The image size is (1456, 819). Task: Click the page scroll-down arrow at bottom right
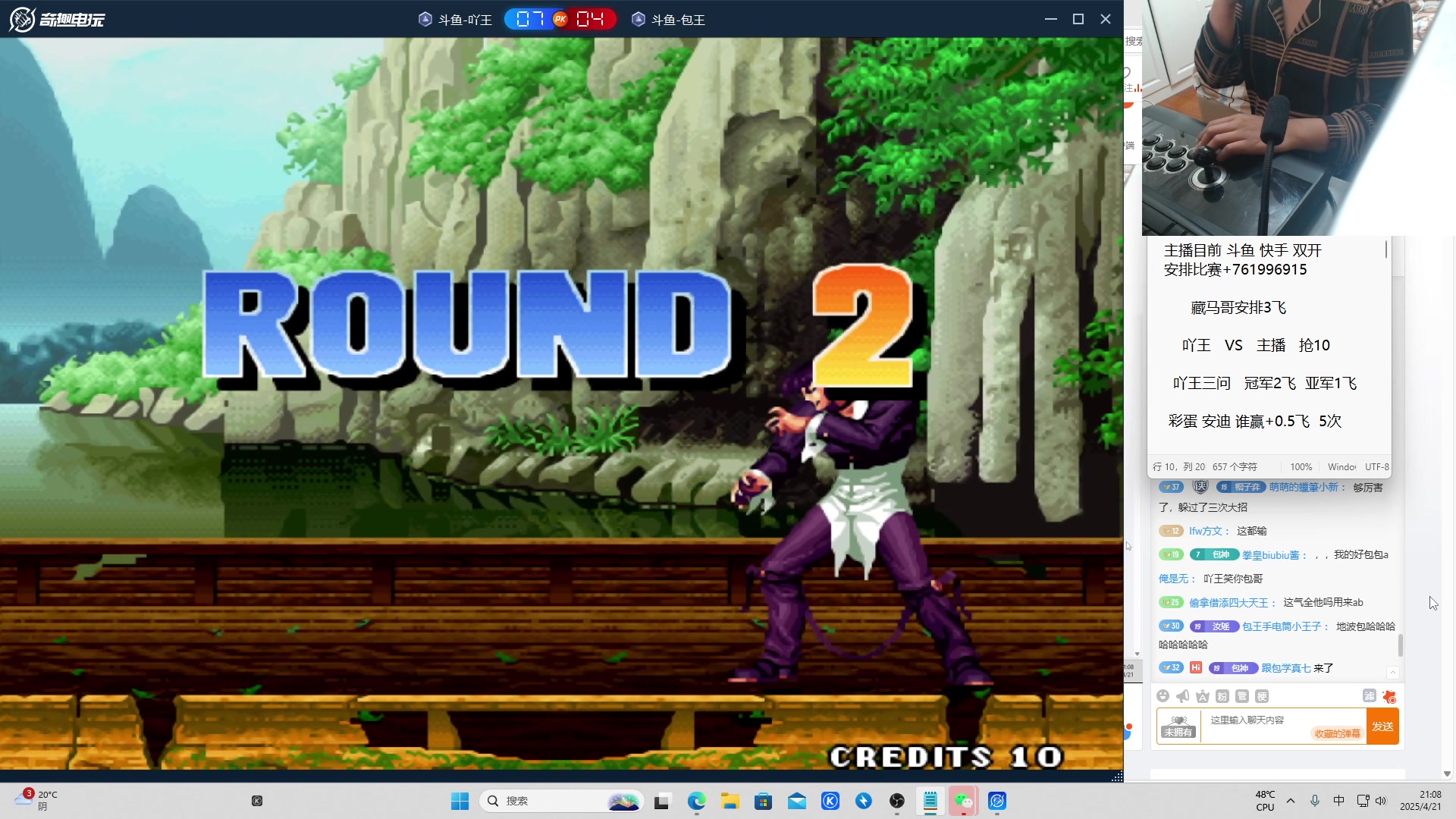tap(1447, 774)
